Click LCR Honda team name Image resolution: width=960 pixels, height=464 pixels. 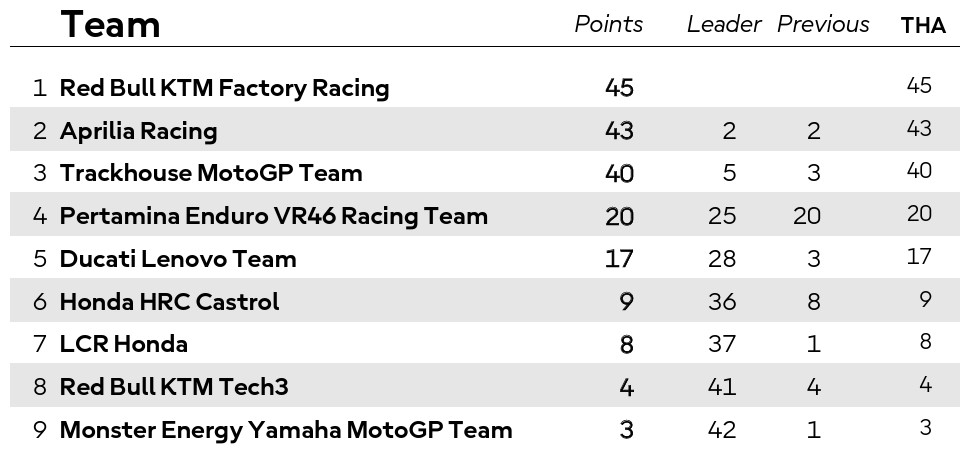coord(123,345)
